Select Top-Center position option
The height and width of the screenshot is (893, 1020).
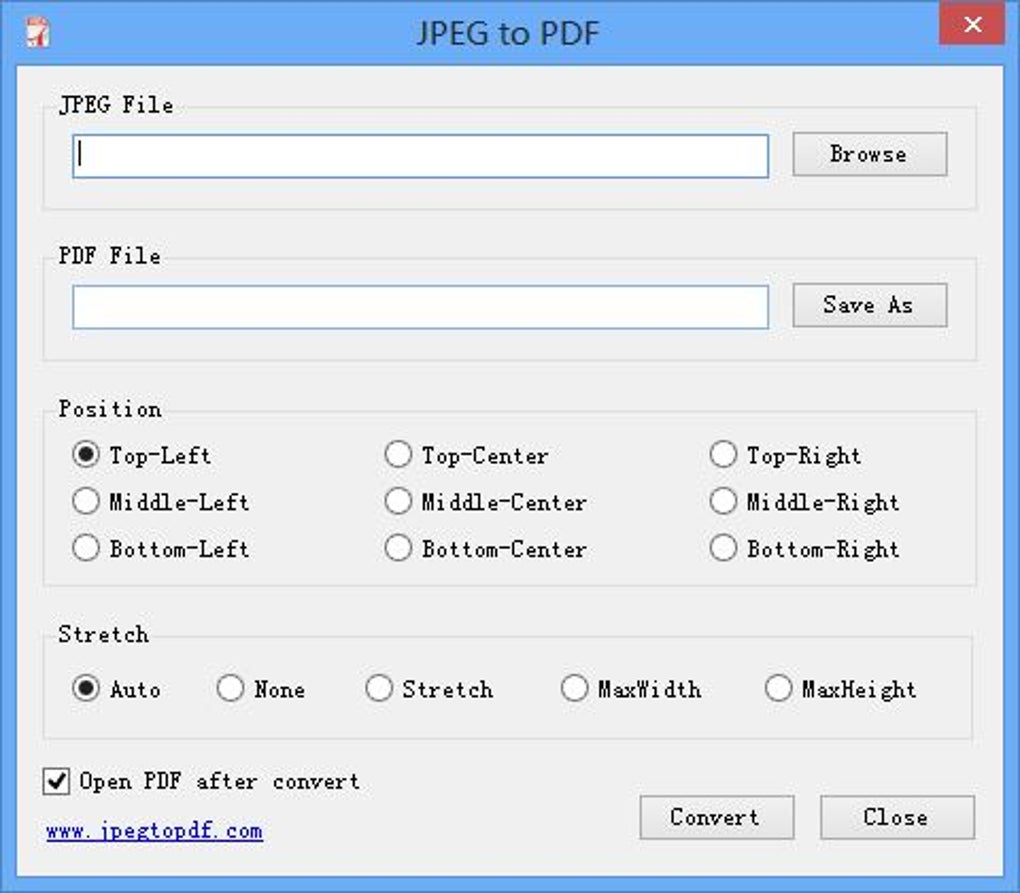(398, 455)
